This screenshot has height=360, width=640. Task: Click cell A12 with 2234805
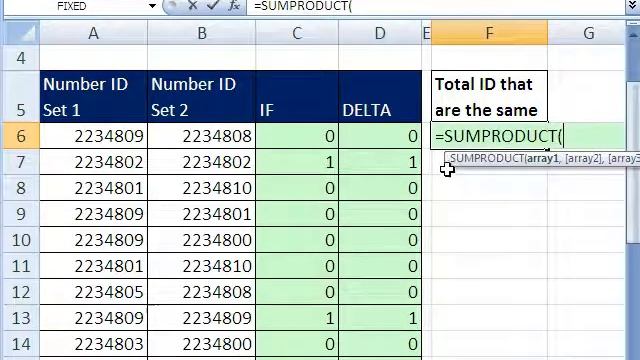point(93,292)
